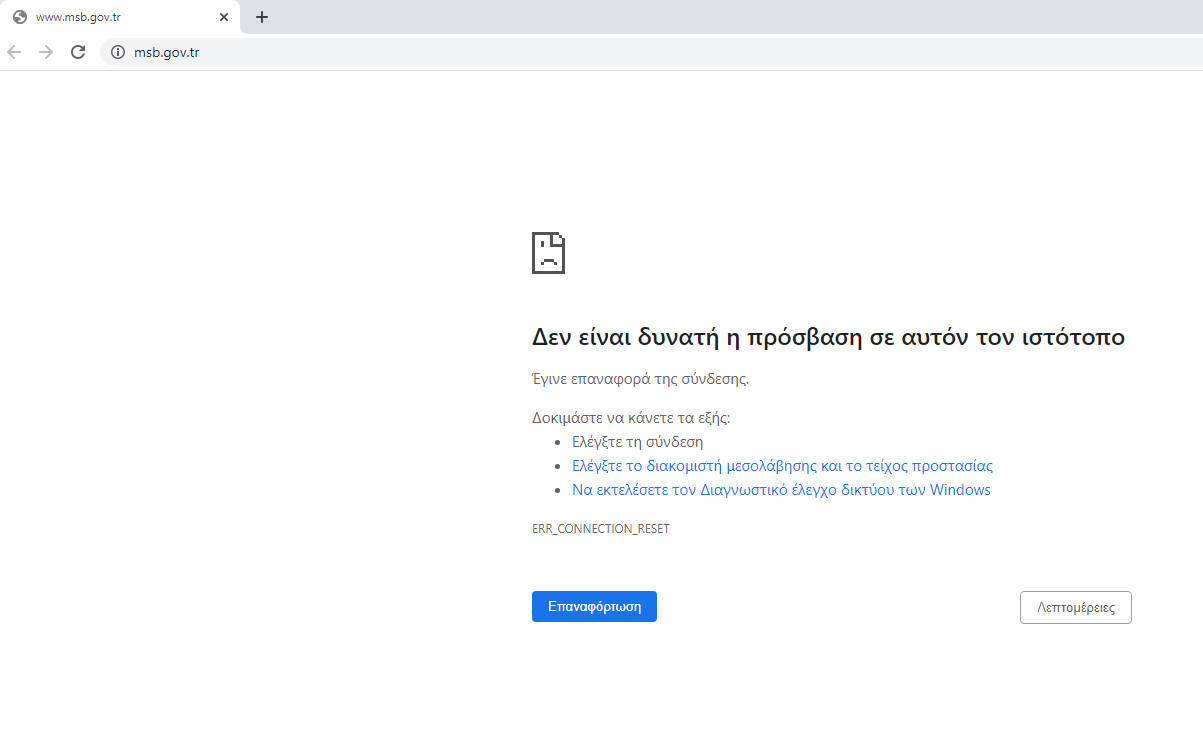This screenshot has width=1203, height=746.
Task: View site information via the info icon
Action: [118, 52]
